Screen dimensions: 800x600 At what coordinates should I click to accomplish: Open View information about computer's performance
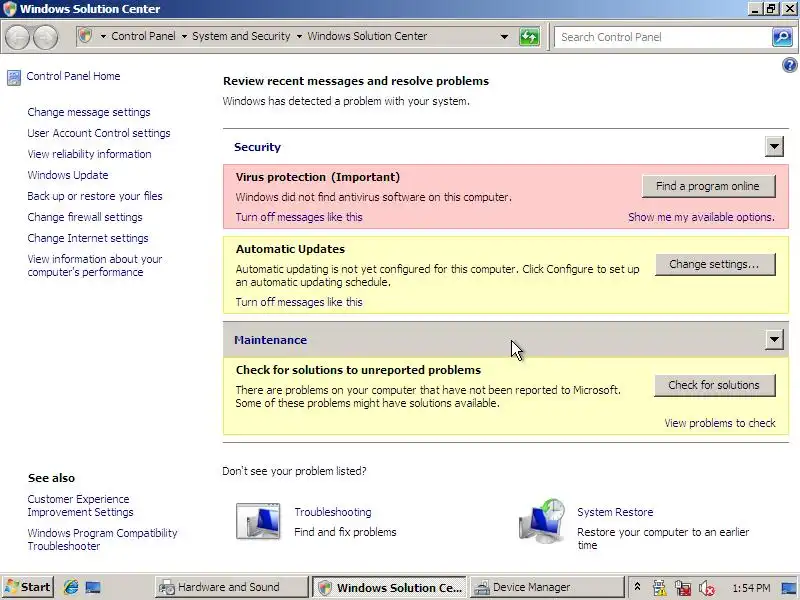(x=95, y=265)
